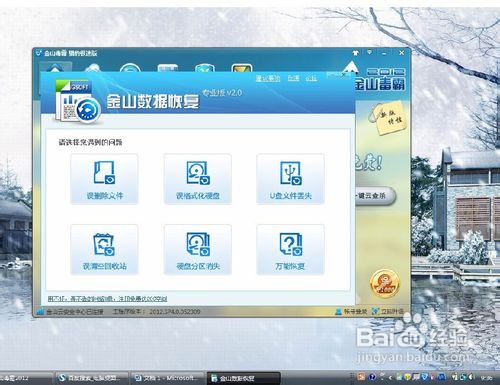Image resolution: width=500 pixels, height=385 pixels.
Task: Open 误清空回收站 recovery option
Action: tap(104, 250)
